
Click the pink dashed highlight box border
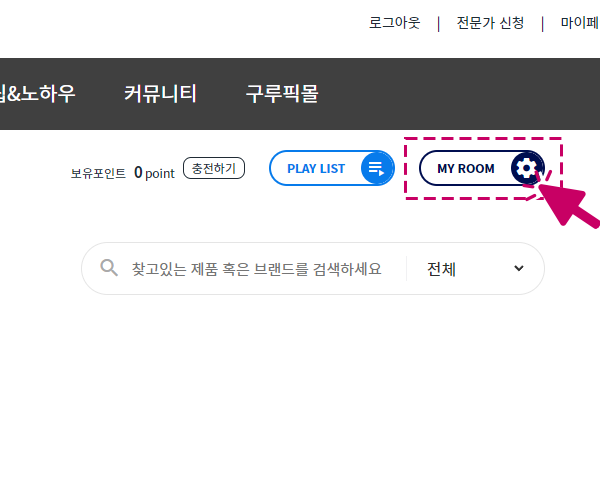pyautogui.click(x=483, y=138)
